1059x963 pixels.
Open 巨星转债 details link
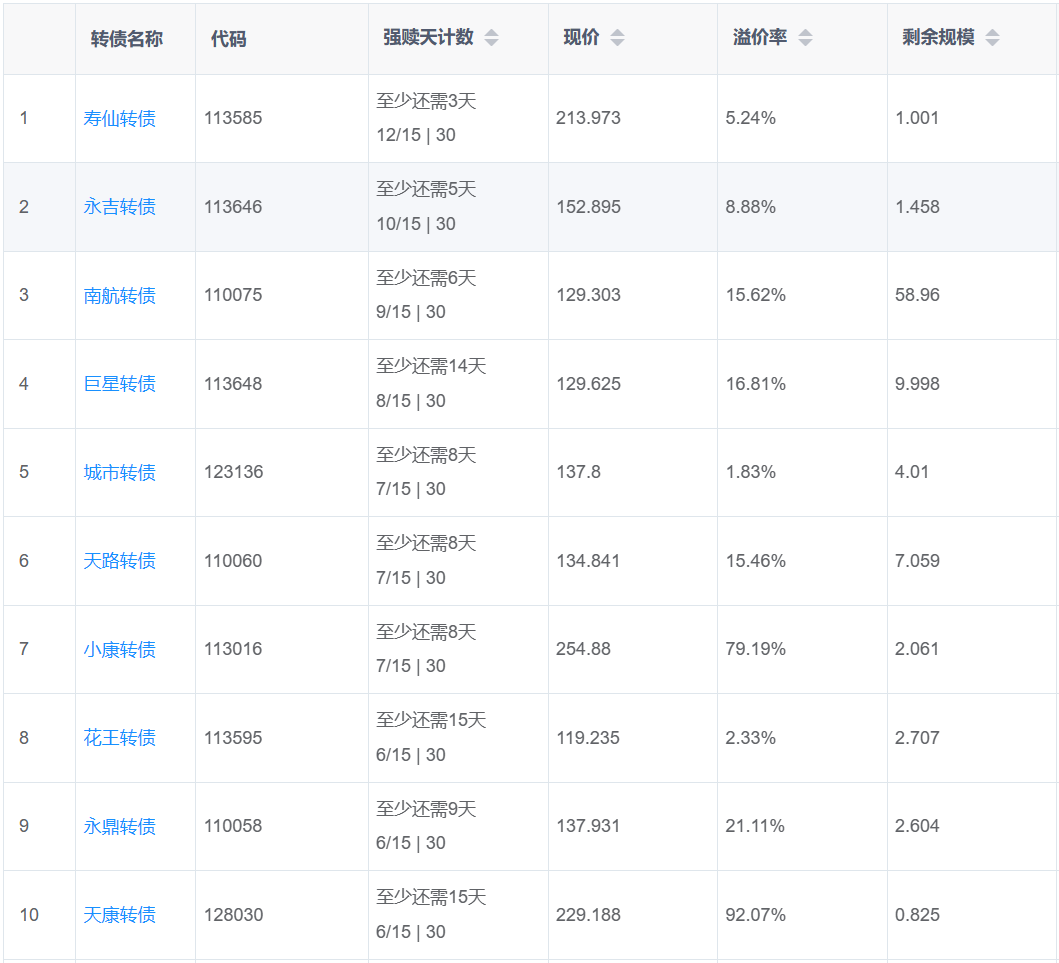tap(120, 384)
